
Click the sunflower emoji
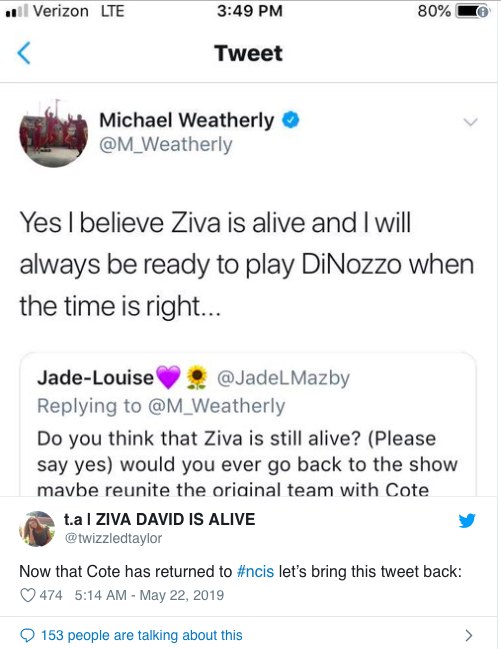[x=197, y=377]
